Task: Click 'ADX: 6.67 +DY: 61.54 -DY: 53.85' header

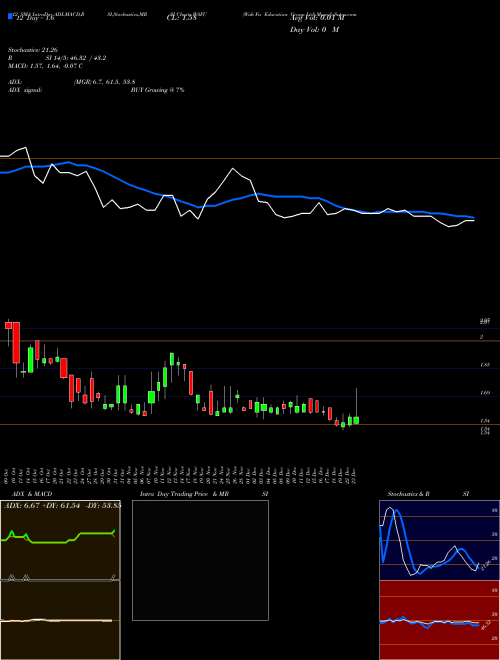Action: coord(62,505)
